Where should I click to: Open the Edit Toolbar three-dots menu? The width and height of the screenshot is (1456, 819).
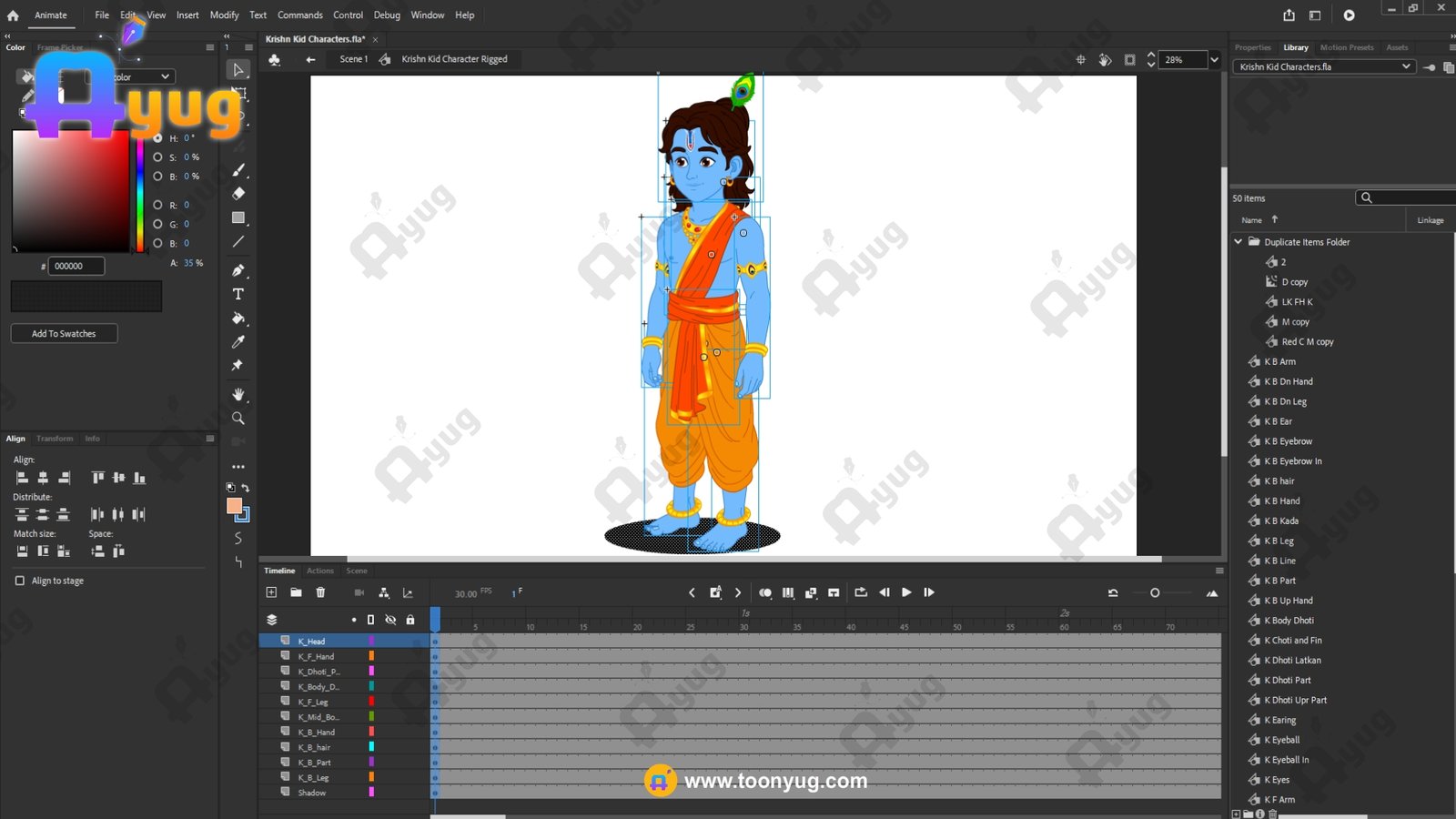tap(238, 466)
